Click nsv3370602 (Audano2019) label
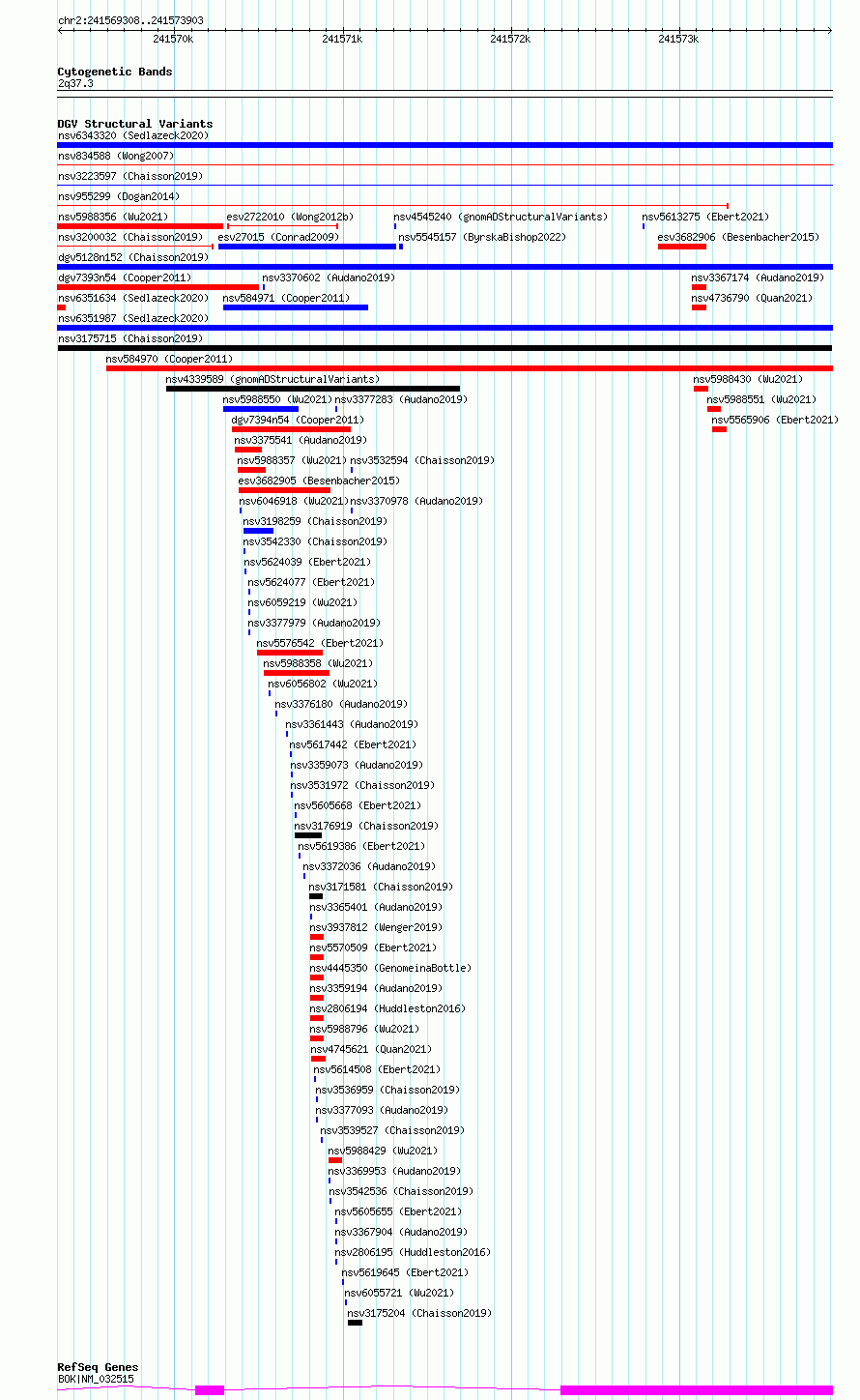This screenshot has height=1400, width=860. coord(329,278)
